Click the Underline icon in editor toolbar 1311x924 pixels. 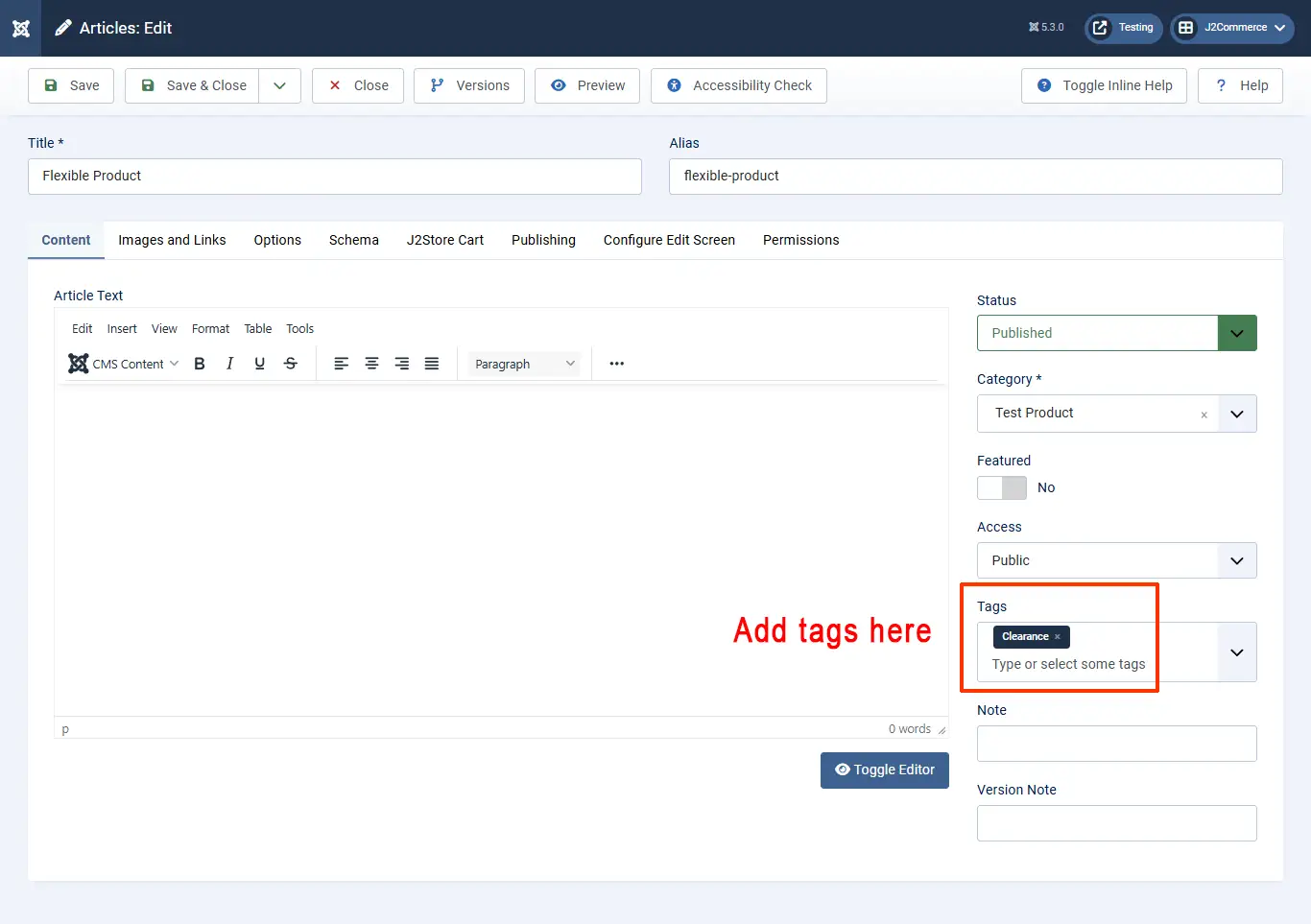[259, 364]
